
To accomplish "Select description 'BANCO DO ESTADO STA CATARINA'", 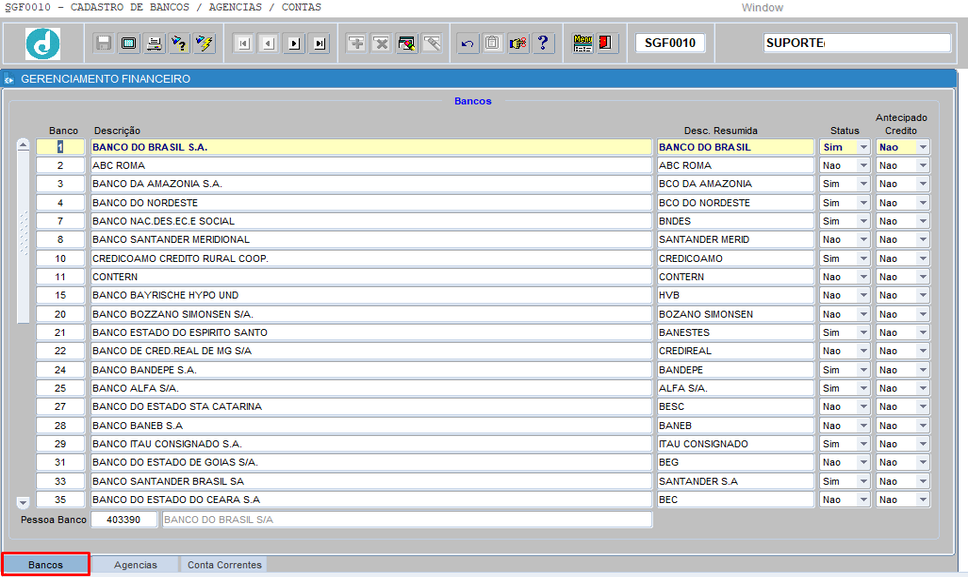I will tap(371, 407).
